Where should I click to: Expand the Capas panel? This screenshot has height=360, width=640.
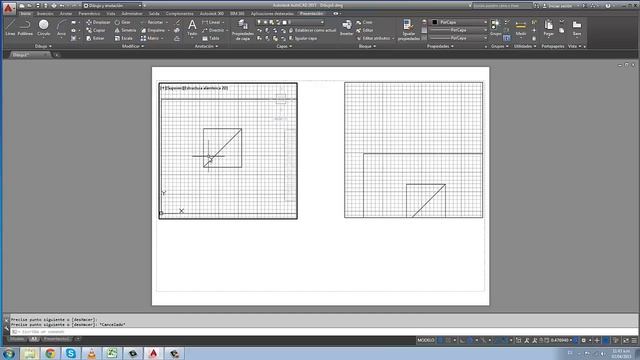[284, 46]
